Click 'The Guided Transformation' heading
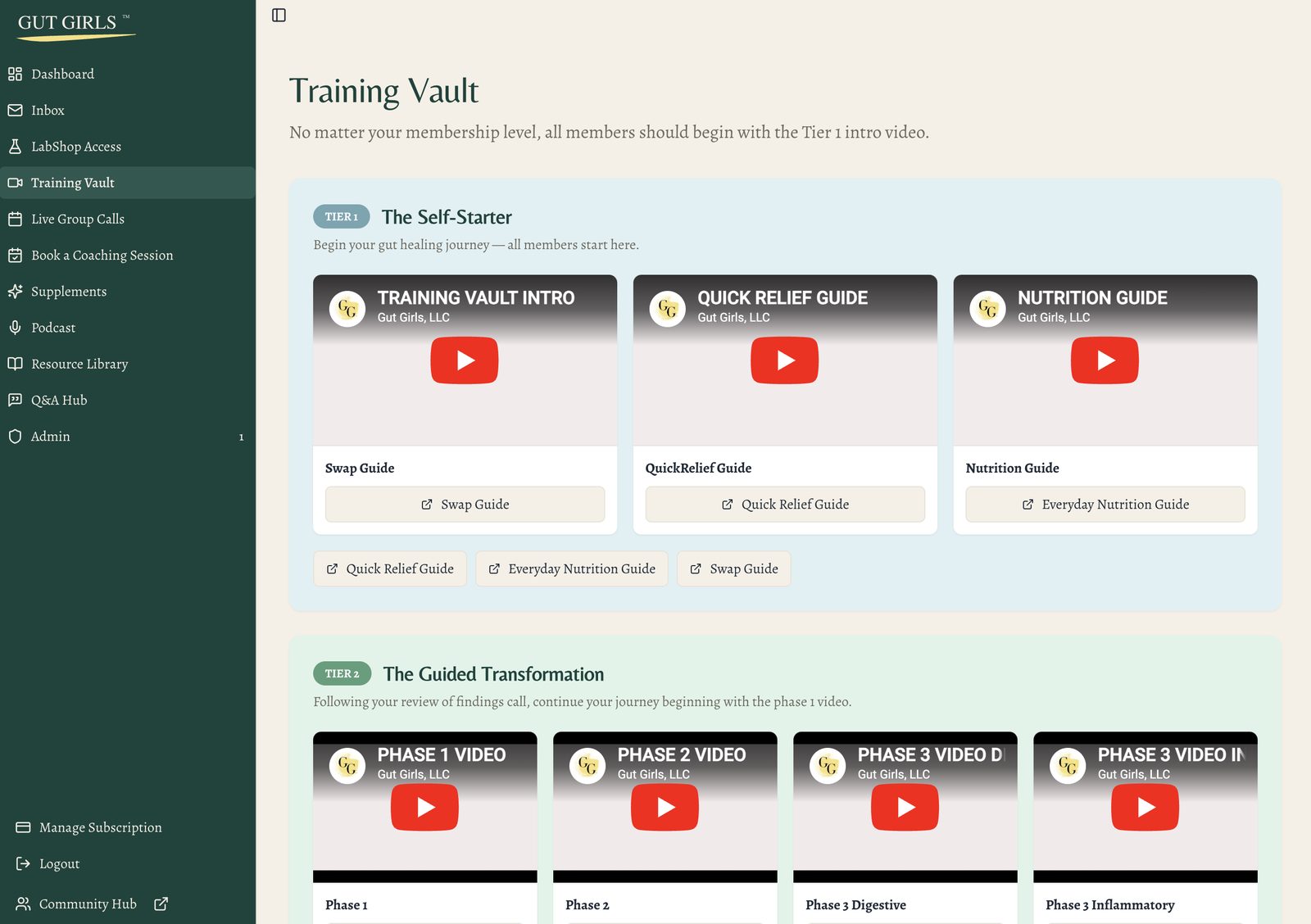The image size is (1311, 924). click(493, 674)
